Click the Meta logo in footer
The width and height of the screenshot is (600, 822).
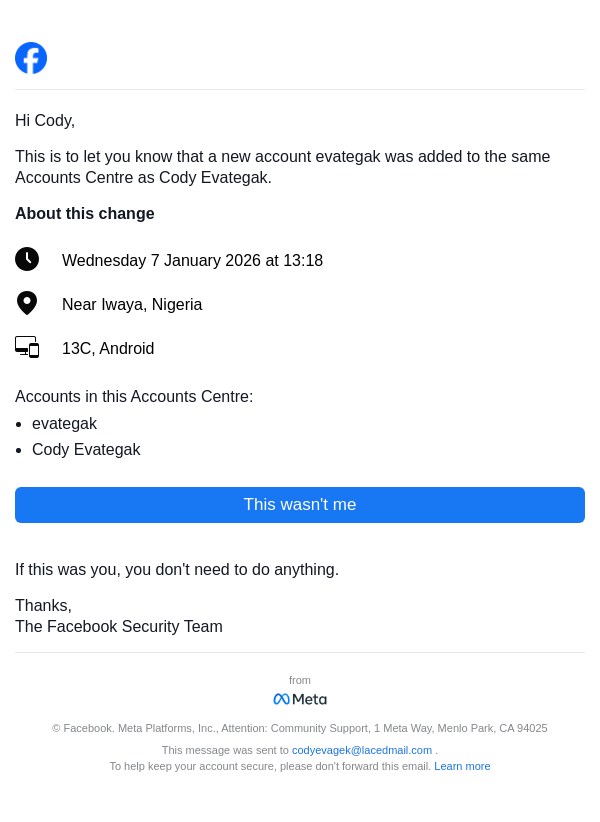(300, 699)
